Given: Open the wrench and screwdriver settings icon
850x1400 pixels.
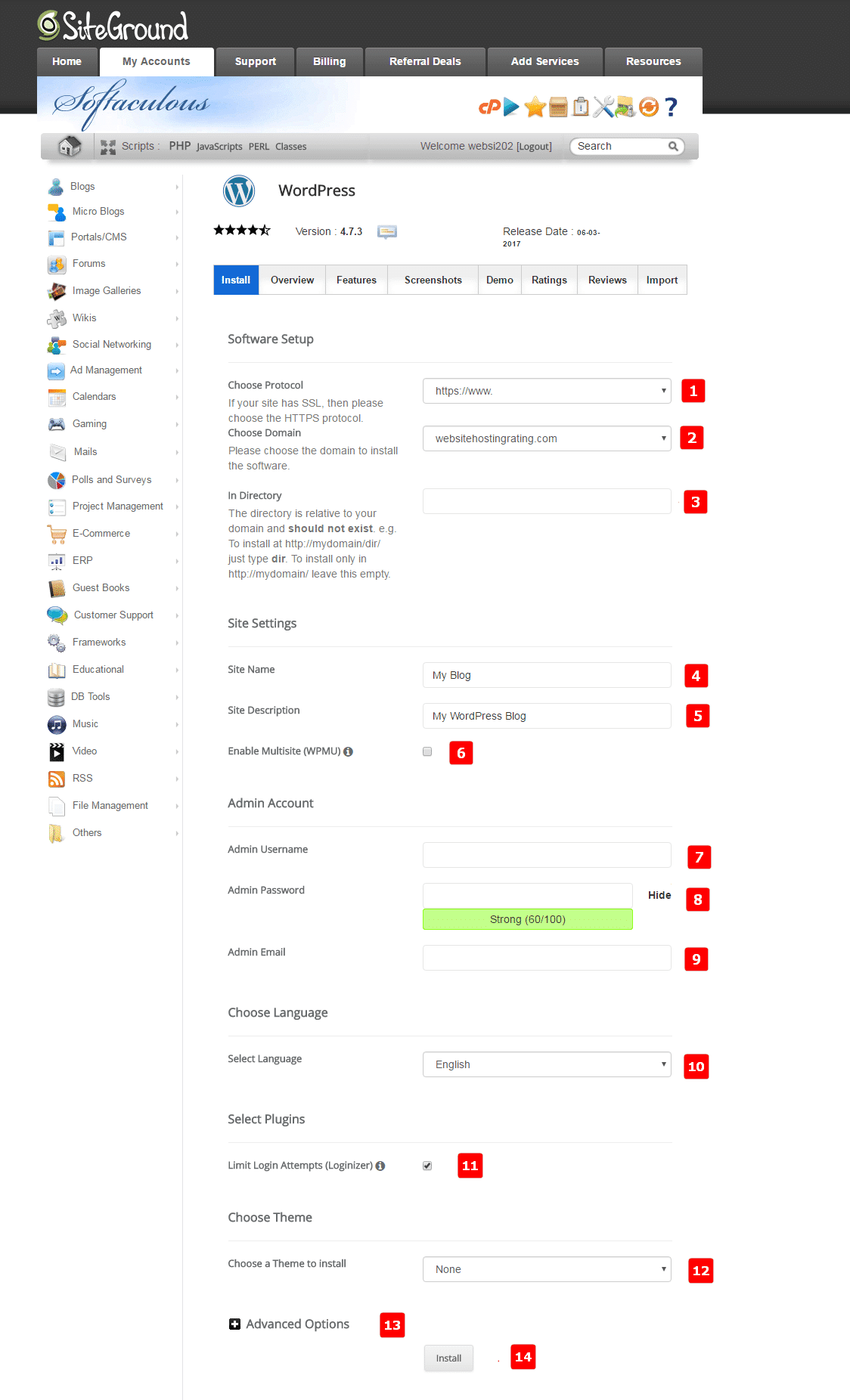Looking at the screenshot, I should 603,107.
